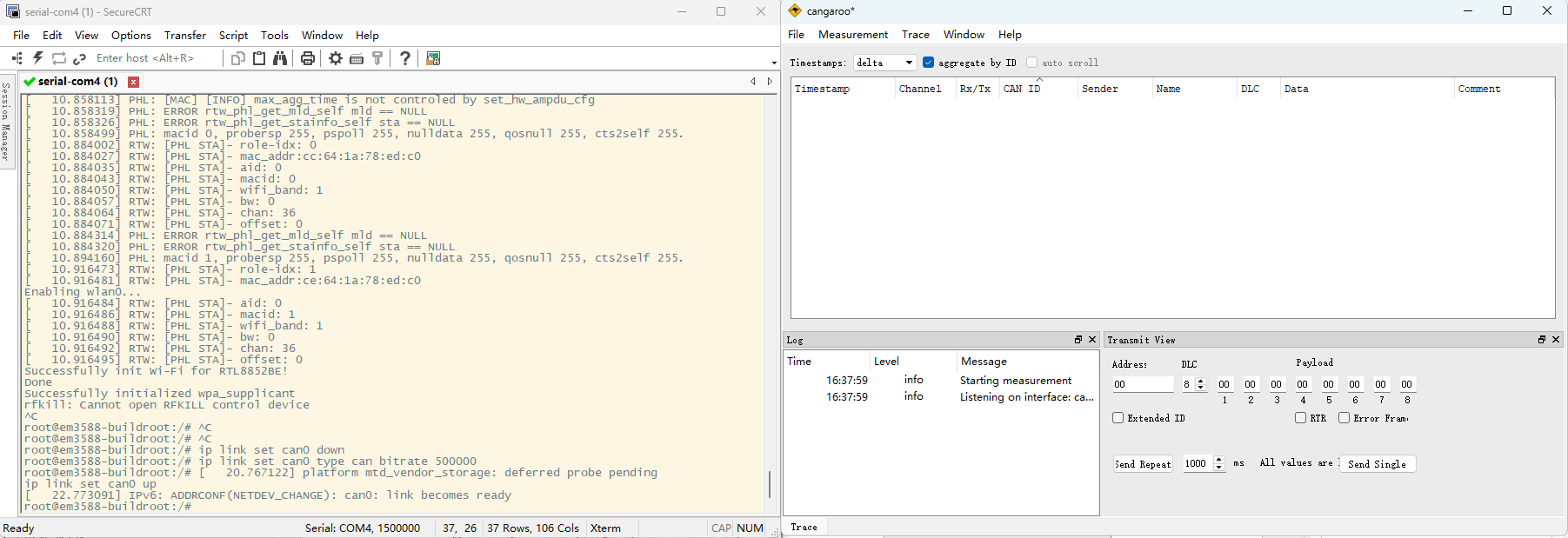Click the SecureCRT terminal vertical scrollbar thumb
The width and height of the screenshot is (1568, 538).
[x=770, y=484]
